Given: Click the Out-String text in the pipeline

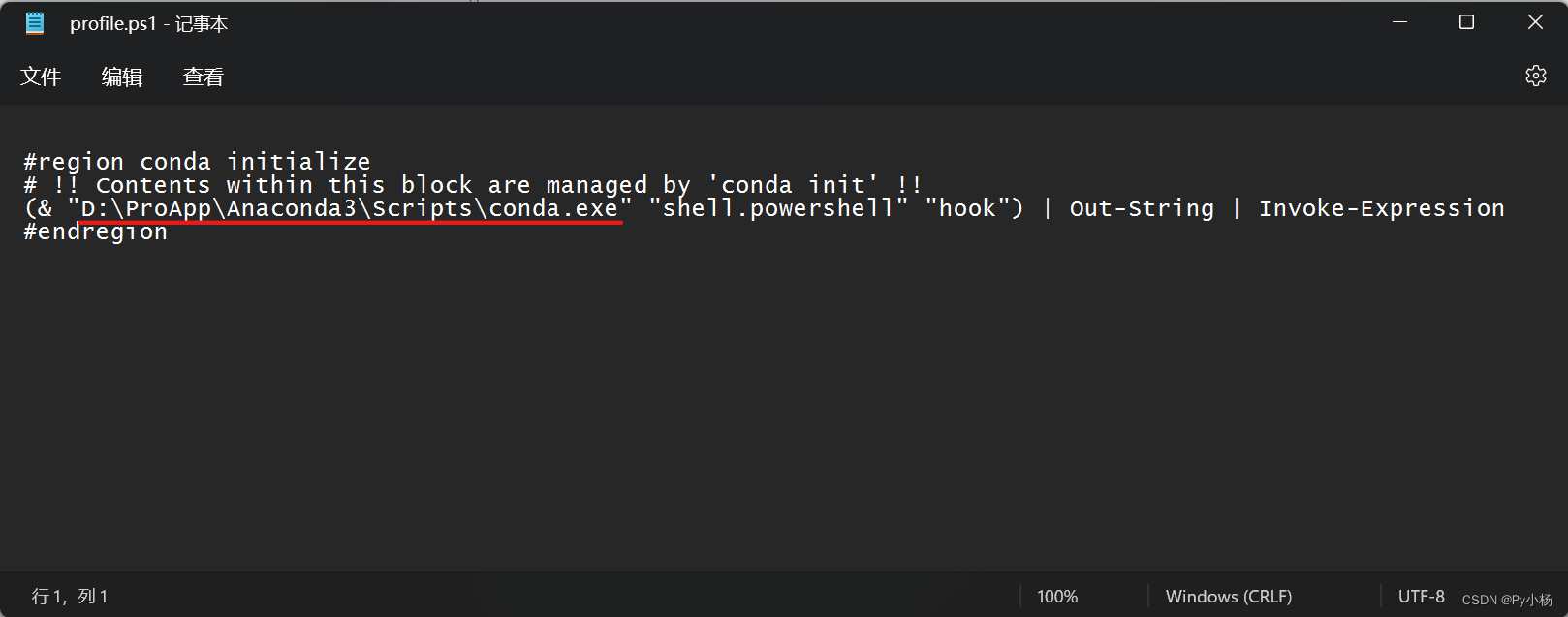Looking at the screenshot, I should coord(1141,207).
